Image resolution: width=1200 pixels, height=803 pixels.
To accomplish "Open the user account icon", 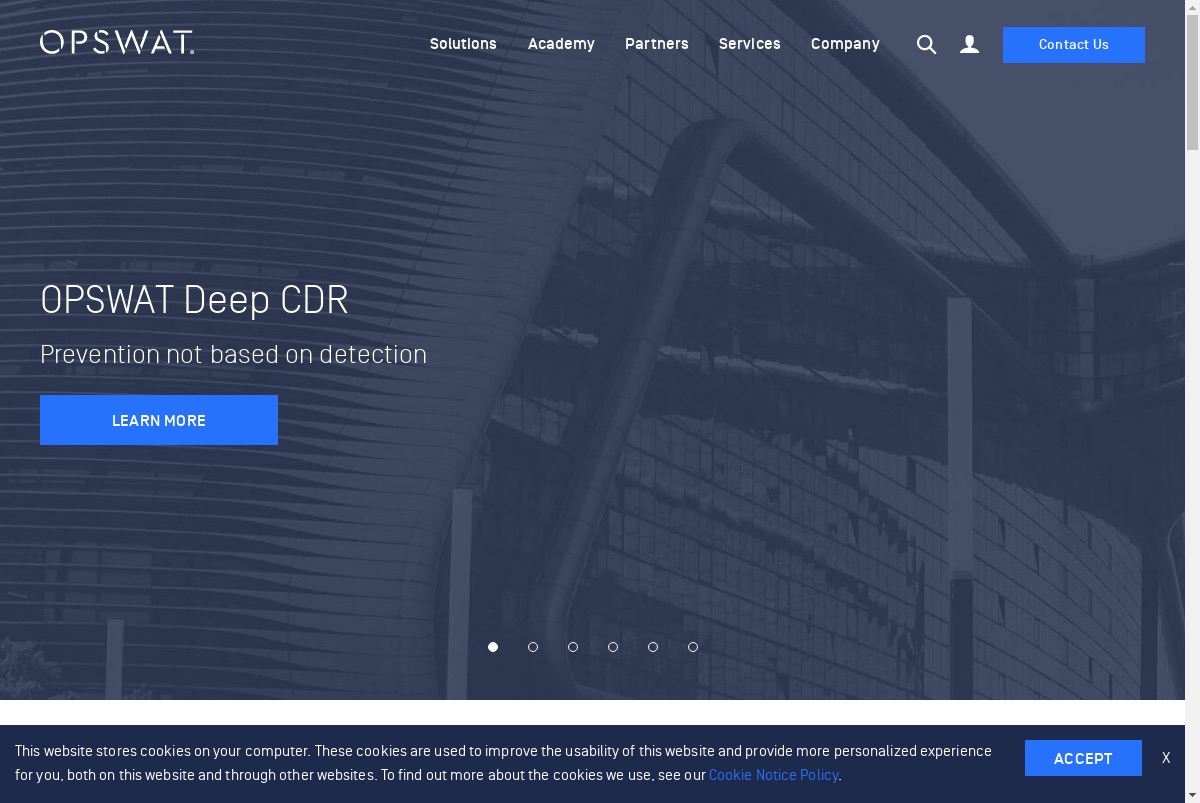I will [x=969, y=44].
